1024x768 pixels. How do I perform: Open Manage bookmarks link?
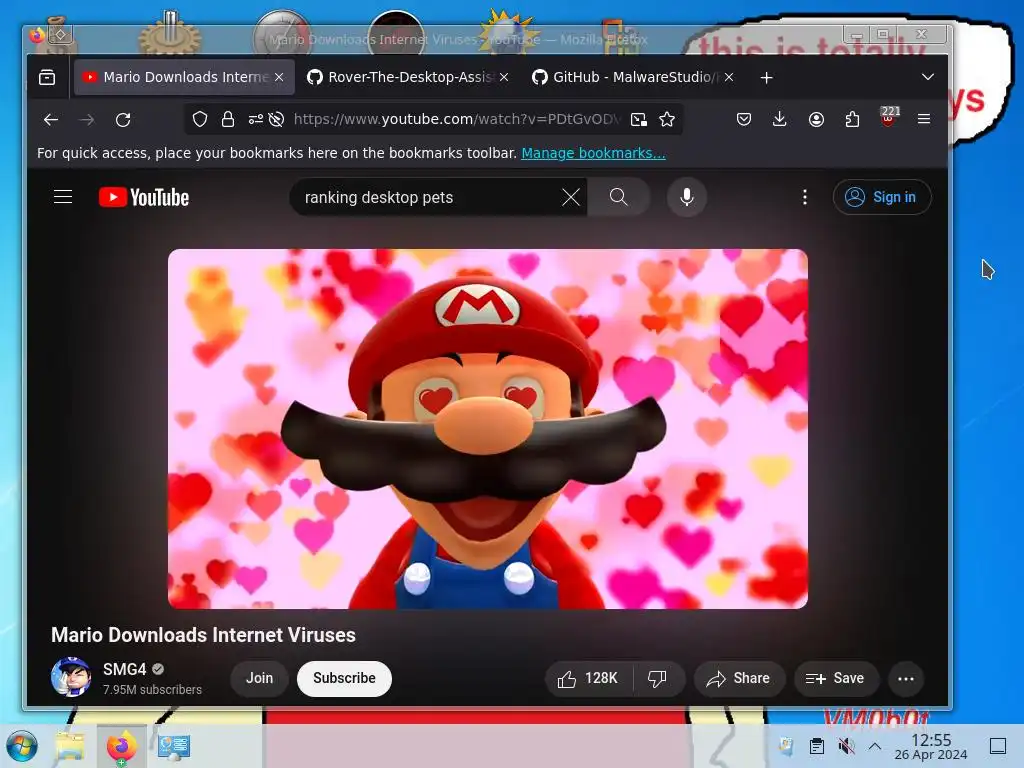point(593,153)
